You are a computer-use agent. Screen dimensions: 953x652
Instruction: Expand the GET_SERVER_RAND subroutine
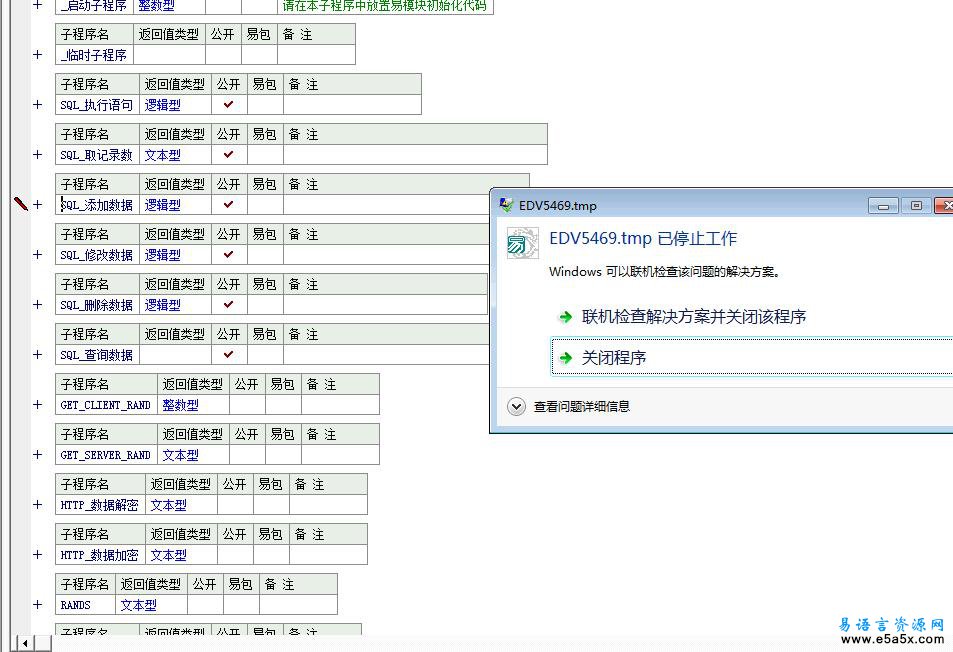point(38,455)
